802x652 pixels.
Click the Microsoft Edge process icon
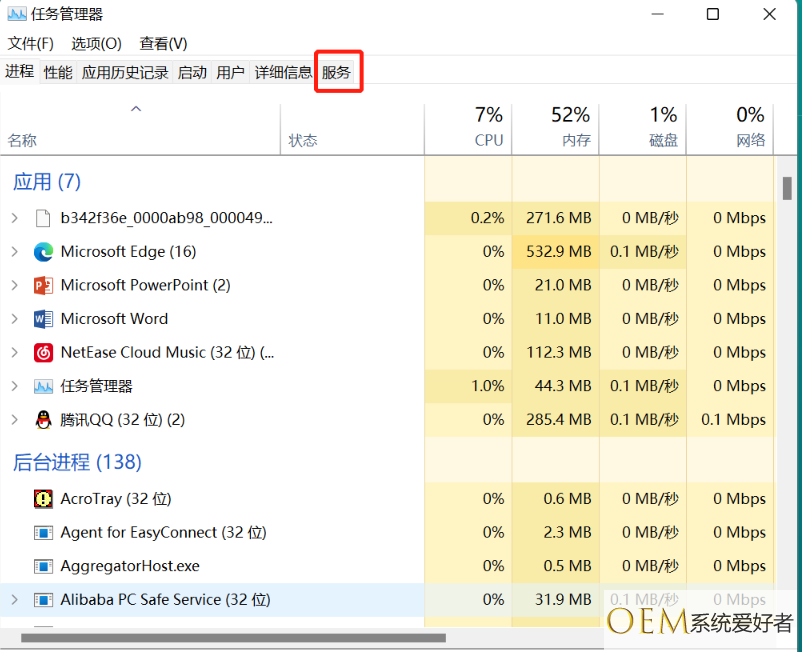[x=43, y=252]
